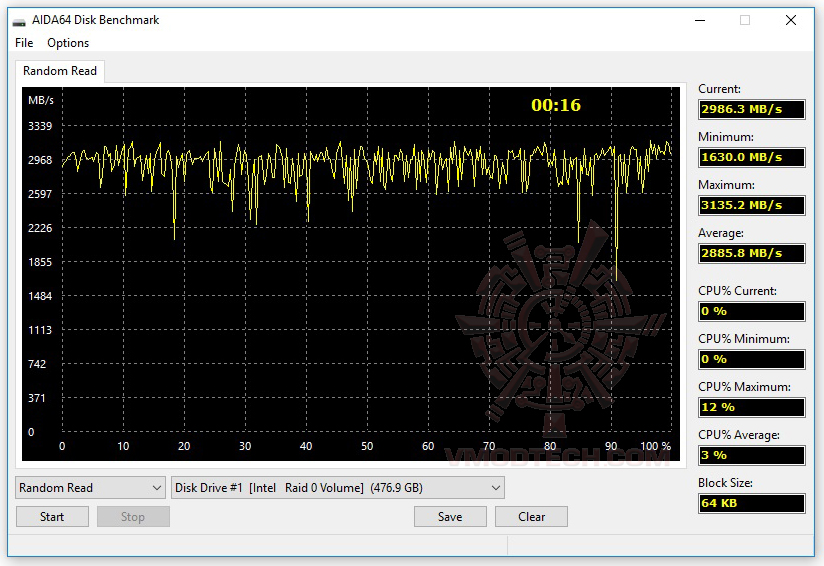The width and height of the screenshot is (824, 566).
Task: Click the Current label above speed value
Action: (x=719, y=89)
